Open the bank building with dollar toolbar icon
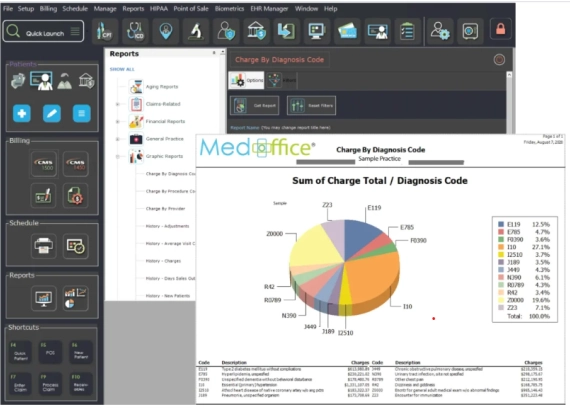The width and height of the screenshot is (570, 412). (256, 31)
